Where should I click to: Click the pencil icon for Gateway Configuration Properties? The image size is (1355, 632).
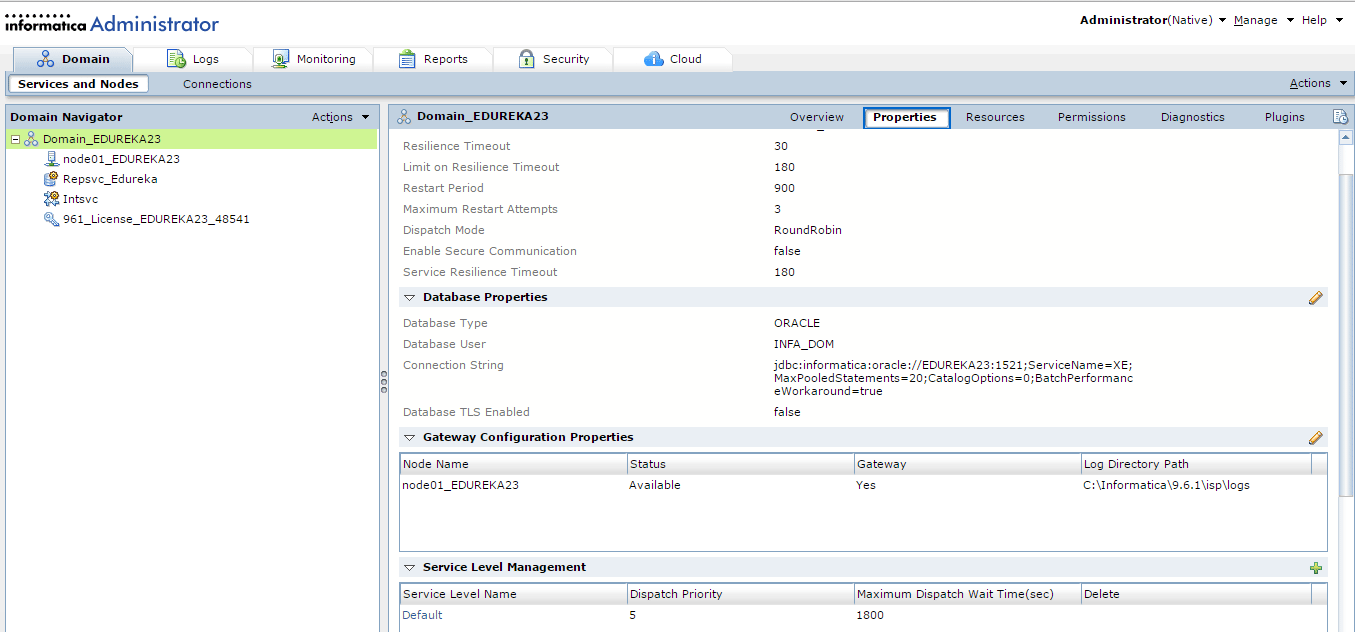pyautogui.click(x=1315, y=437)
